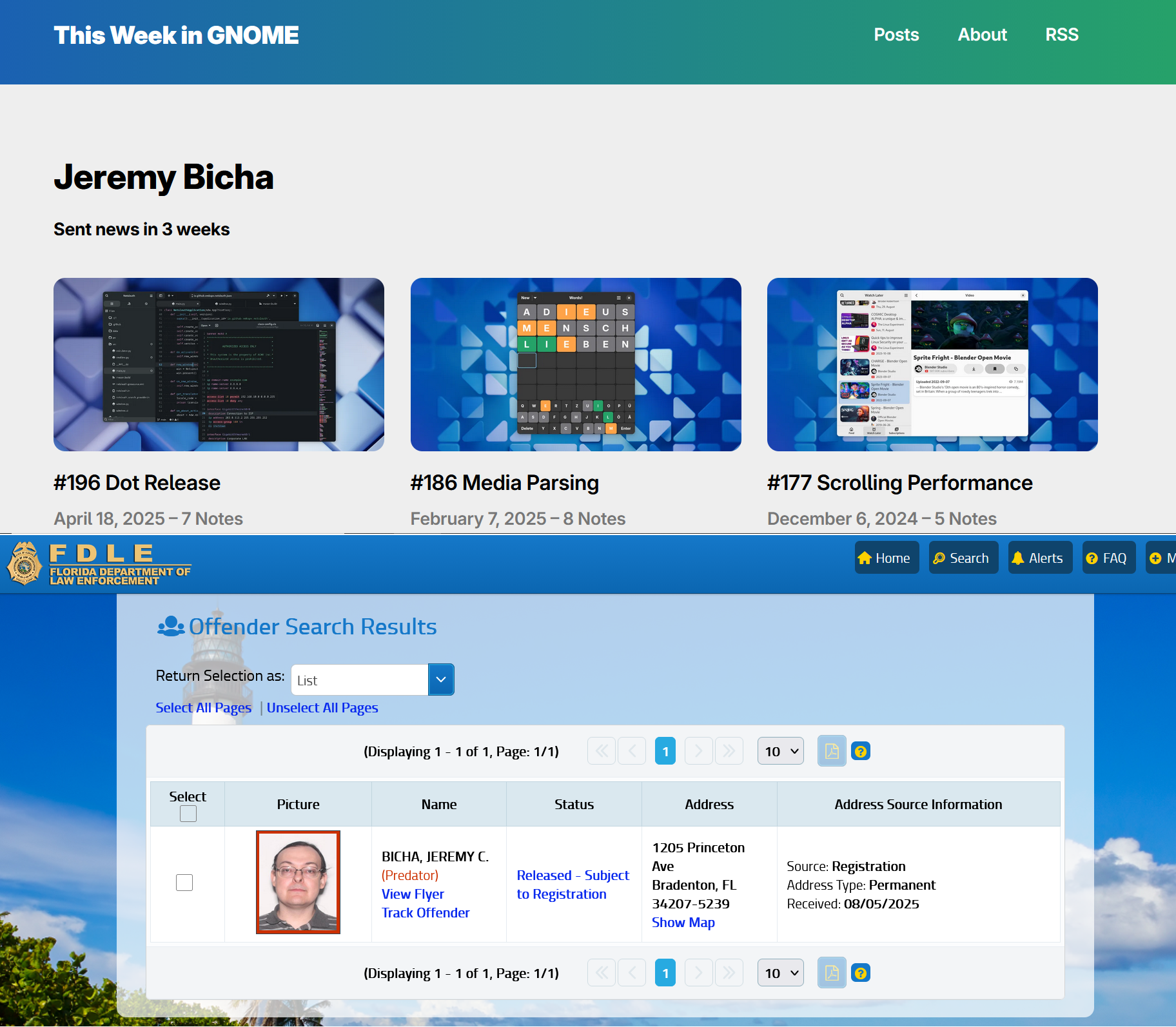This screenshot has height=1027, width=1176.
Task: Click the name text BICHA, JEREMY C.
Action: click(x=435, y=857)
